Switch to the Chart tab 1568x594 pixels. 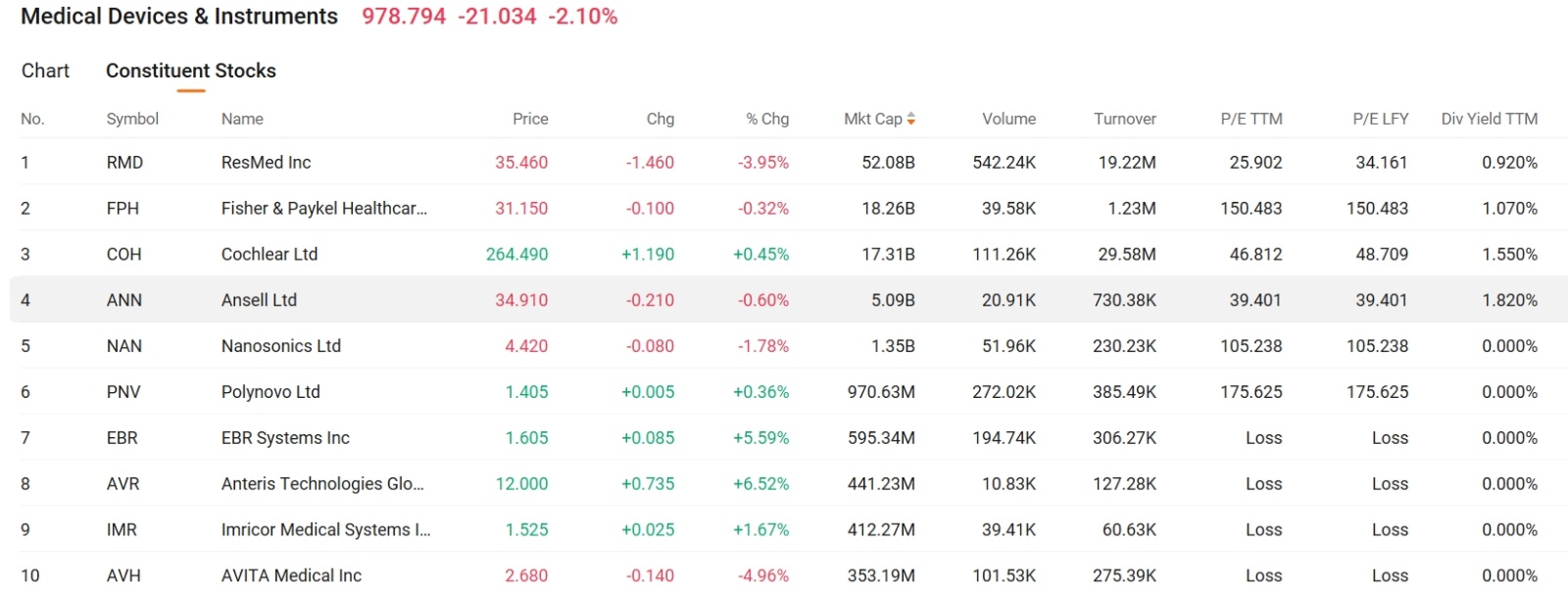click(44, 71)
